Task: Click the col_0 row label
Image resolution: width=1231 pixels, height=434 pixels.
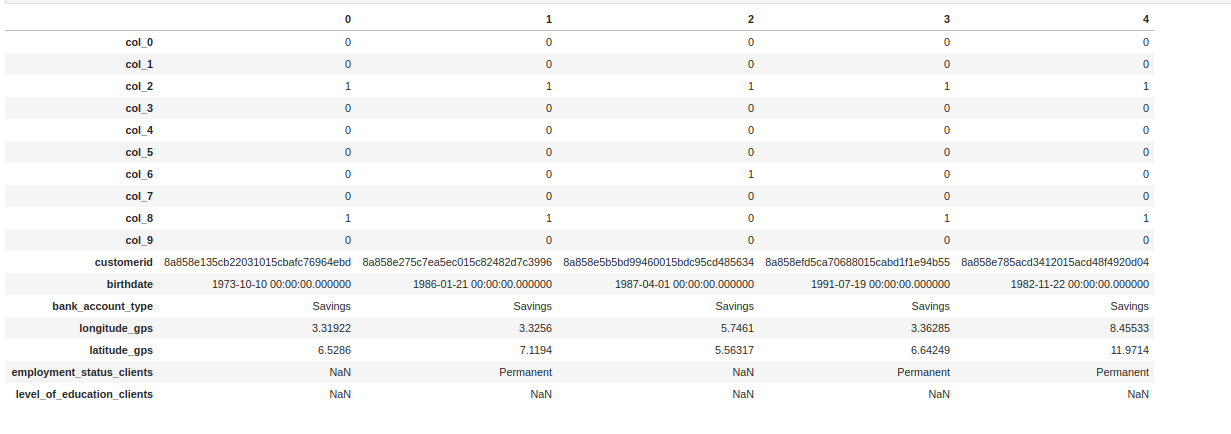Action: (139, 42)
